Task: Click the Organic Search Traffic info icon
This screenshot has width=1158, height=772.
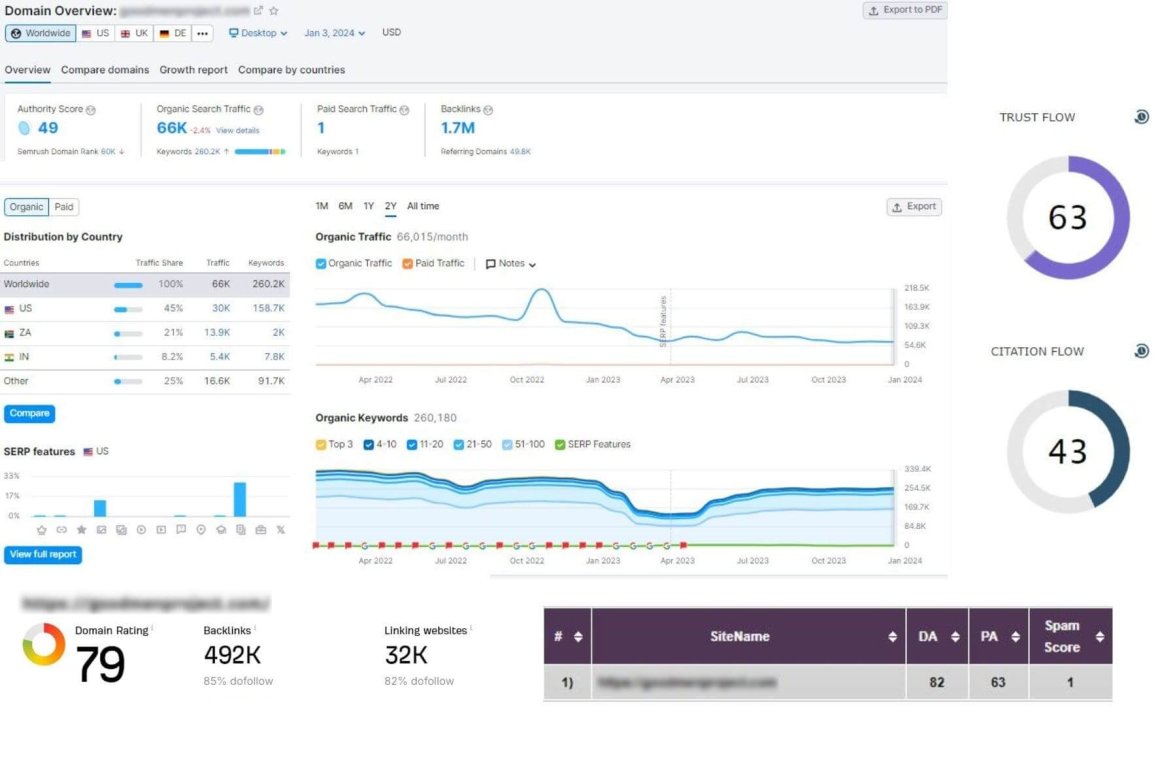Action: tap(258, 110)
